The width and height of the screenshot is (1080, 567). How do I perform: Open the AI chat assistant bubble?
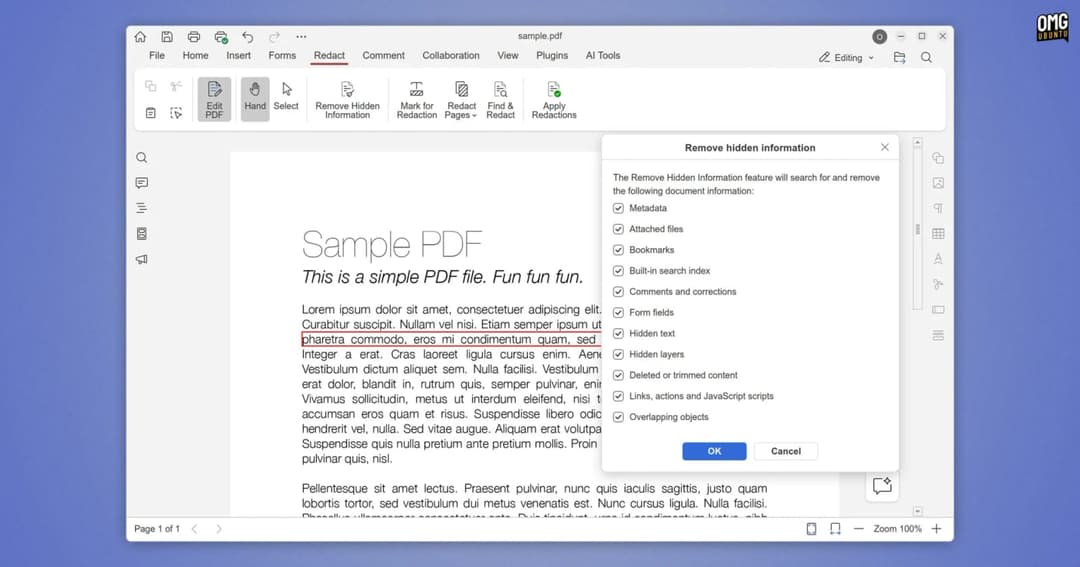tap(882, 486)
